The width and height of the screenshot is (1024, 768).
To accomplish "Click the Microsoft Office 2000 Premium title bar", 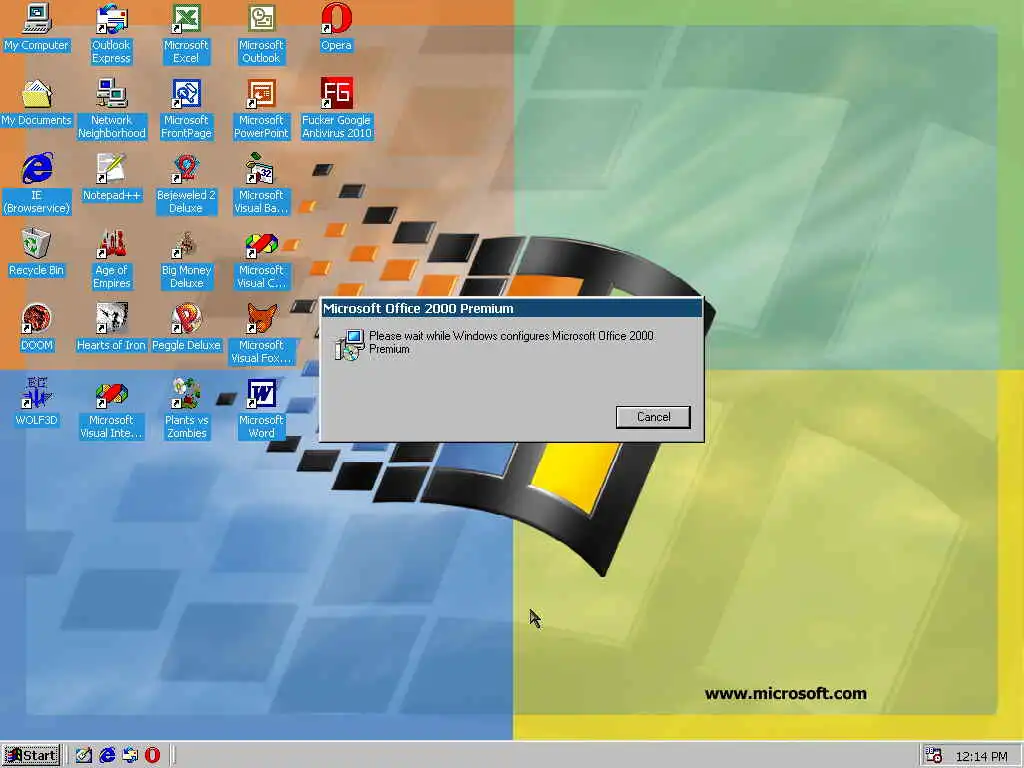I will tap(511, 308).
